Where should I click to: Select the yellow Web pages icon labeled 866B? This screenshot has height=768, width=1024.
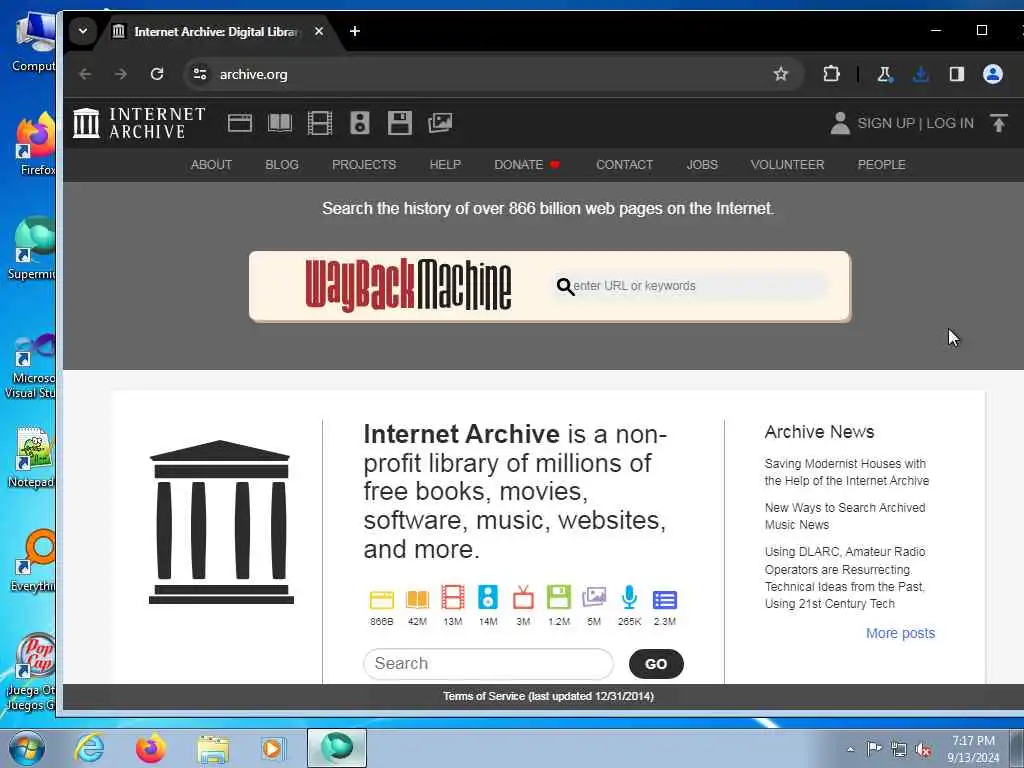click(x=381, y=599)
